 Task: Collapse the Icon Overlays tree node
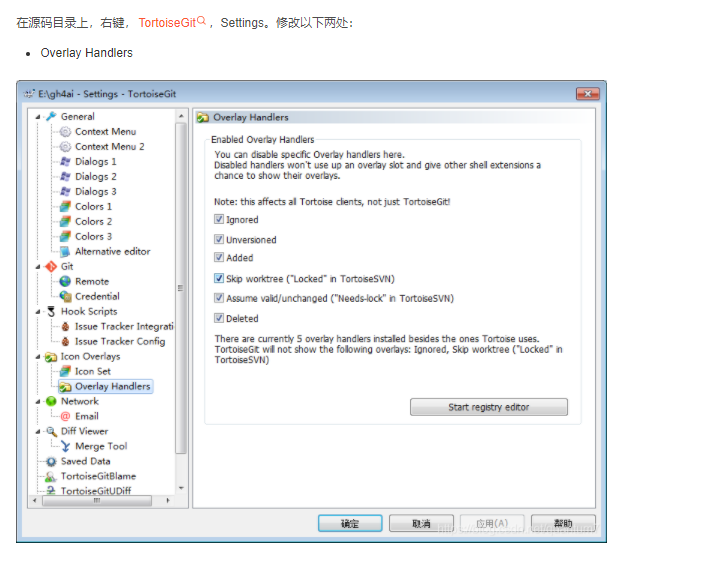pyautogui.click(x=38, y=357)
